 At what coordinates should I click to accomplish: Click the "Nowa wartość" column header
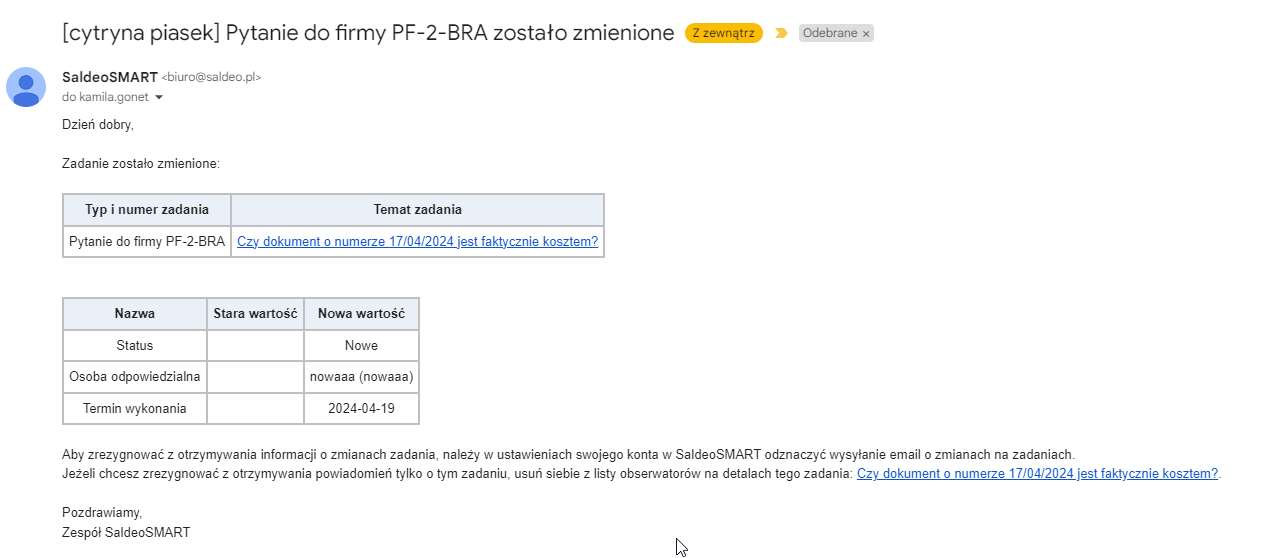tap(361, 314)
